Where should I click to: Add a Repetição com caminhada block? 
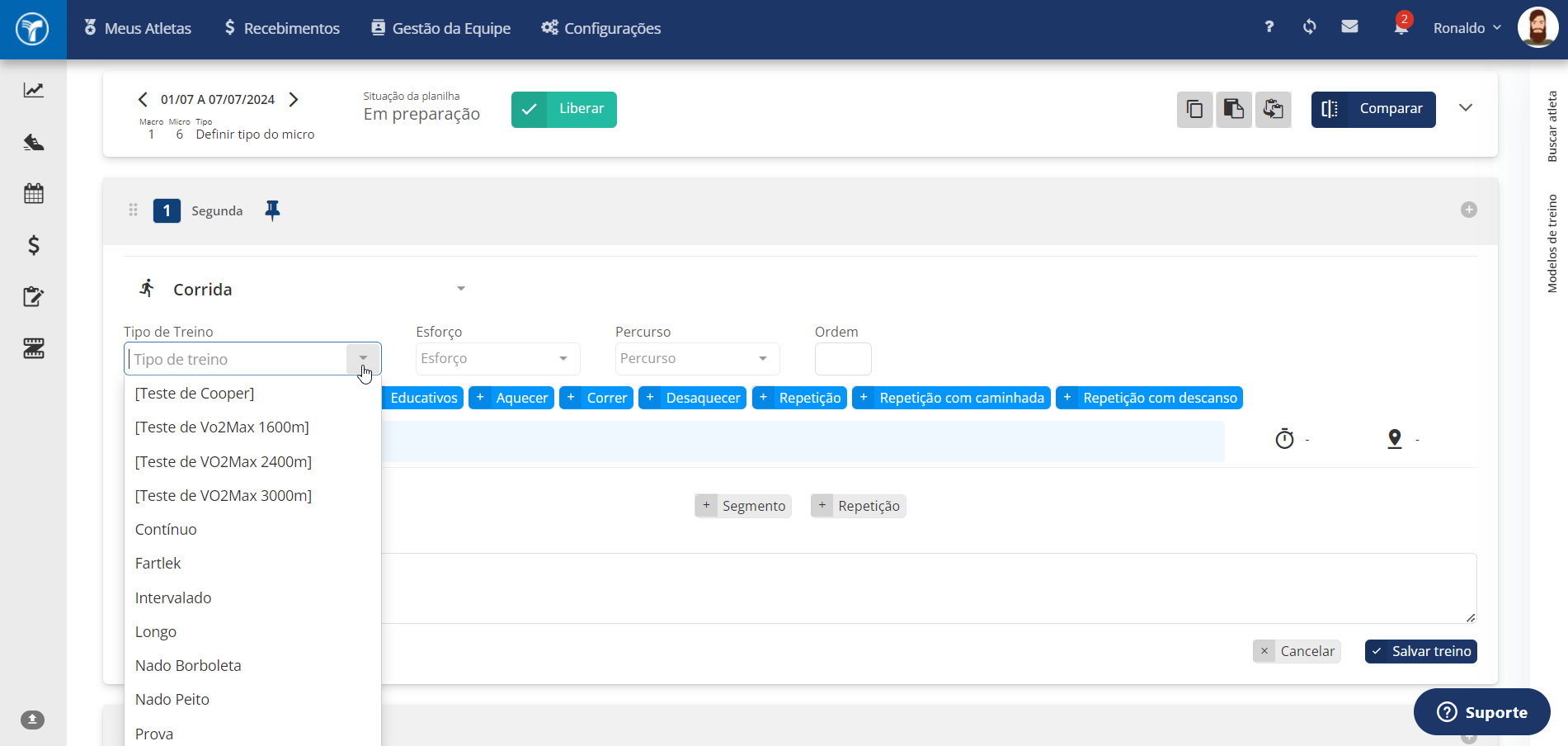point(951,398)
